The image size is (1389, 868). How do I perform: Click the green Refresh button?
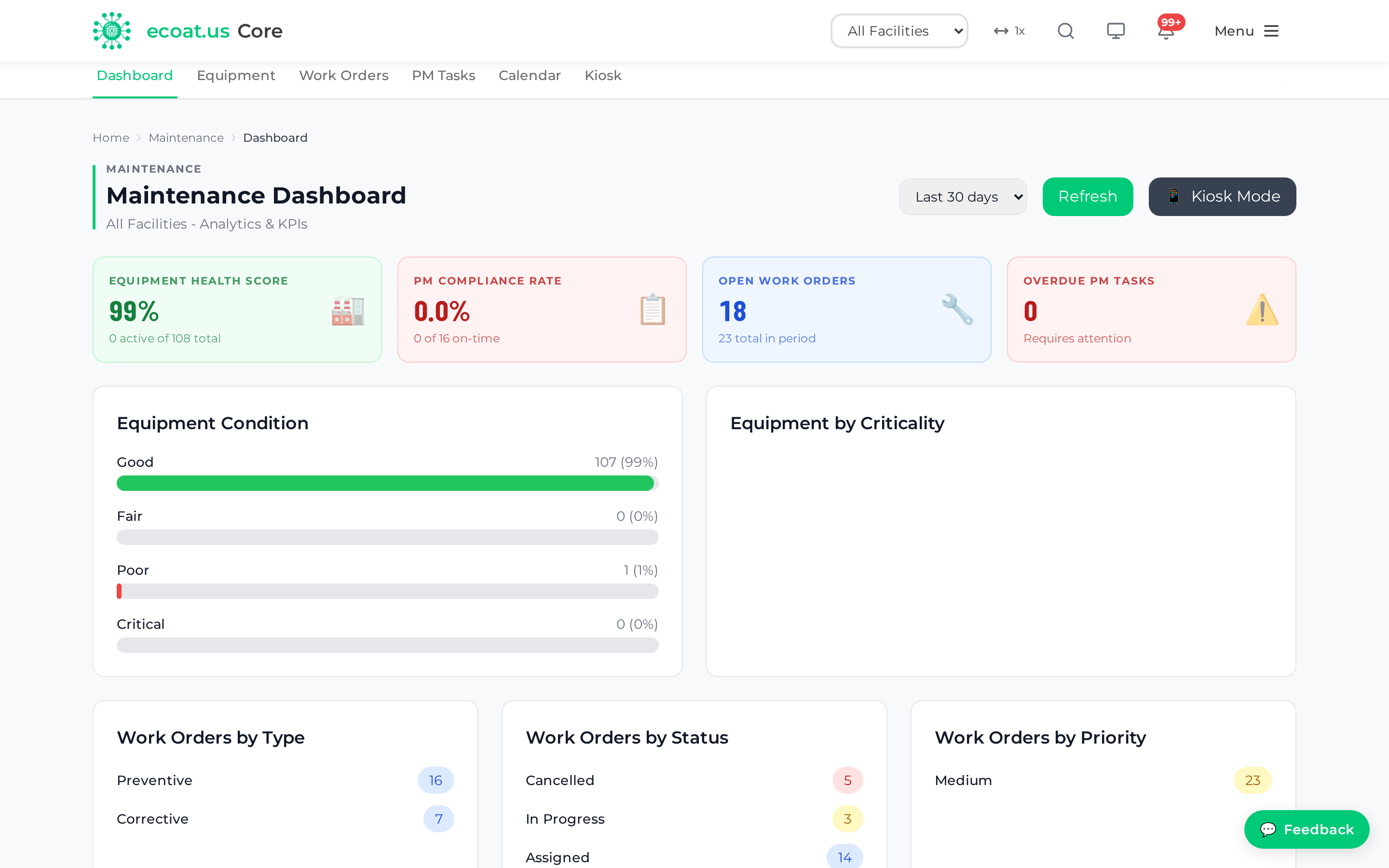1087,197
